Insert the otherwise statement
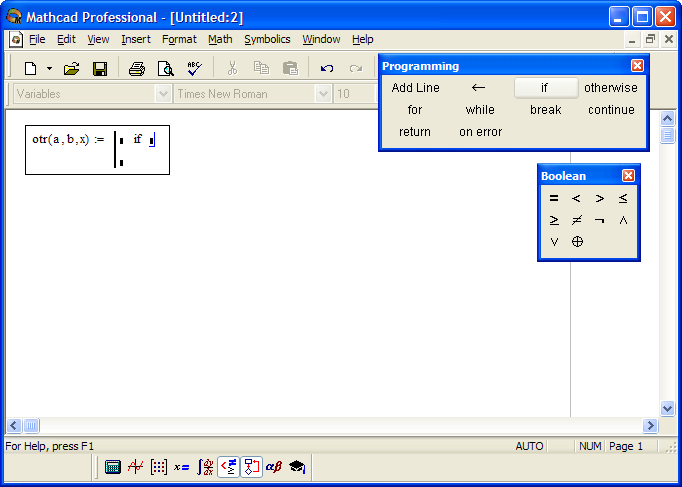Screen dimensions: 682x487 (611, 88)
